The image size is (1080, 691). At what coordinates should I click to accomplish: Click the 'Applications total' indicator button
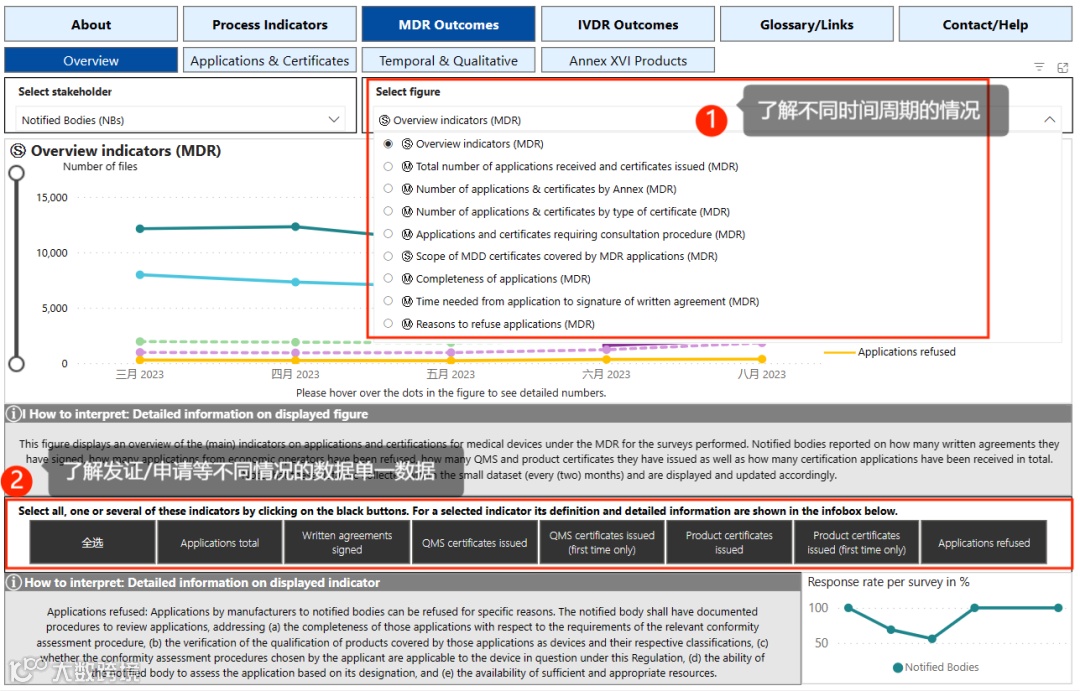[220, 543]
